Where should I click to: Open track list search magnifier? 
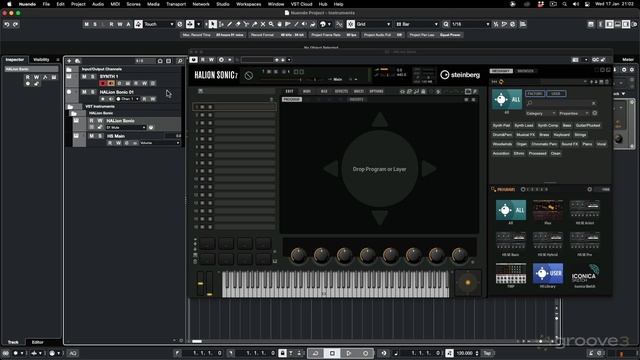(x=180, y=61)
